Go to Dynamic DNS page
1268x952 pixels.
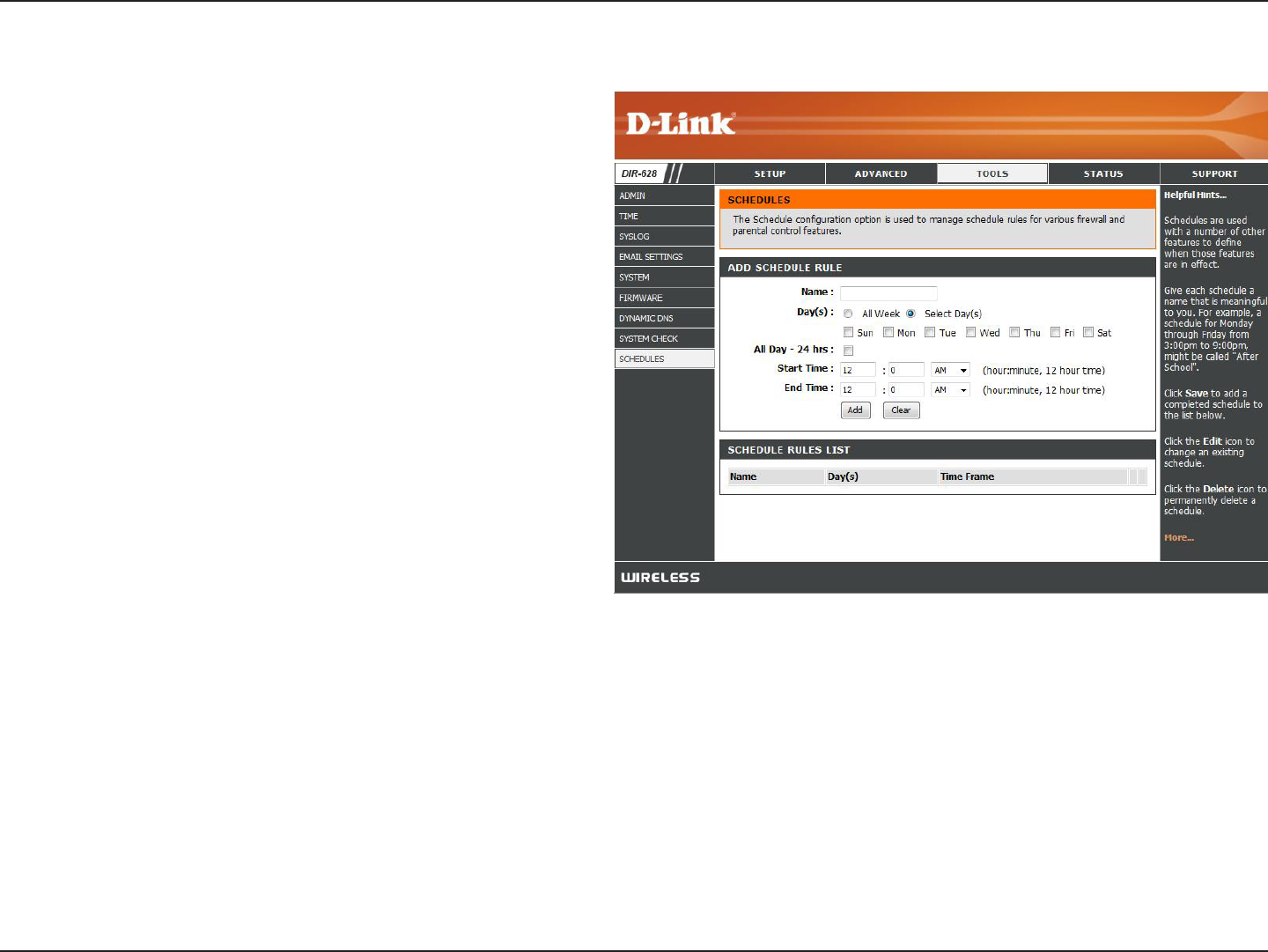[664, 318]
